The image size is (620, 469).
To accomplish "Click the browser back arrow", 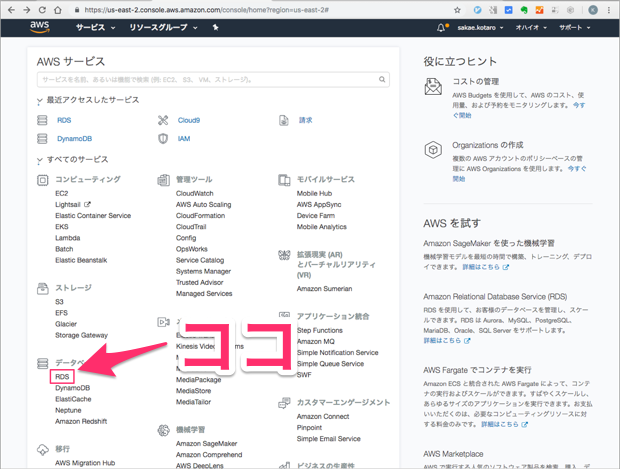I will pyautogui.click(x=11, y=10).
